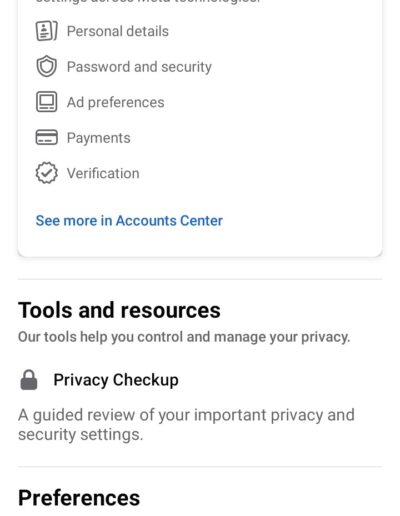Follow See more in Accounts Center link

click(x=129, y=221)
